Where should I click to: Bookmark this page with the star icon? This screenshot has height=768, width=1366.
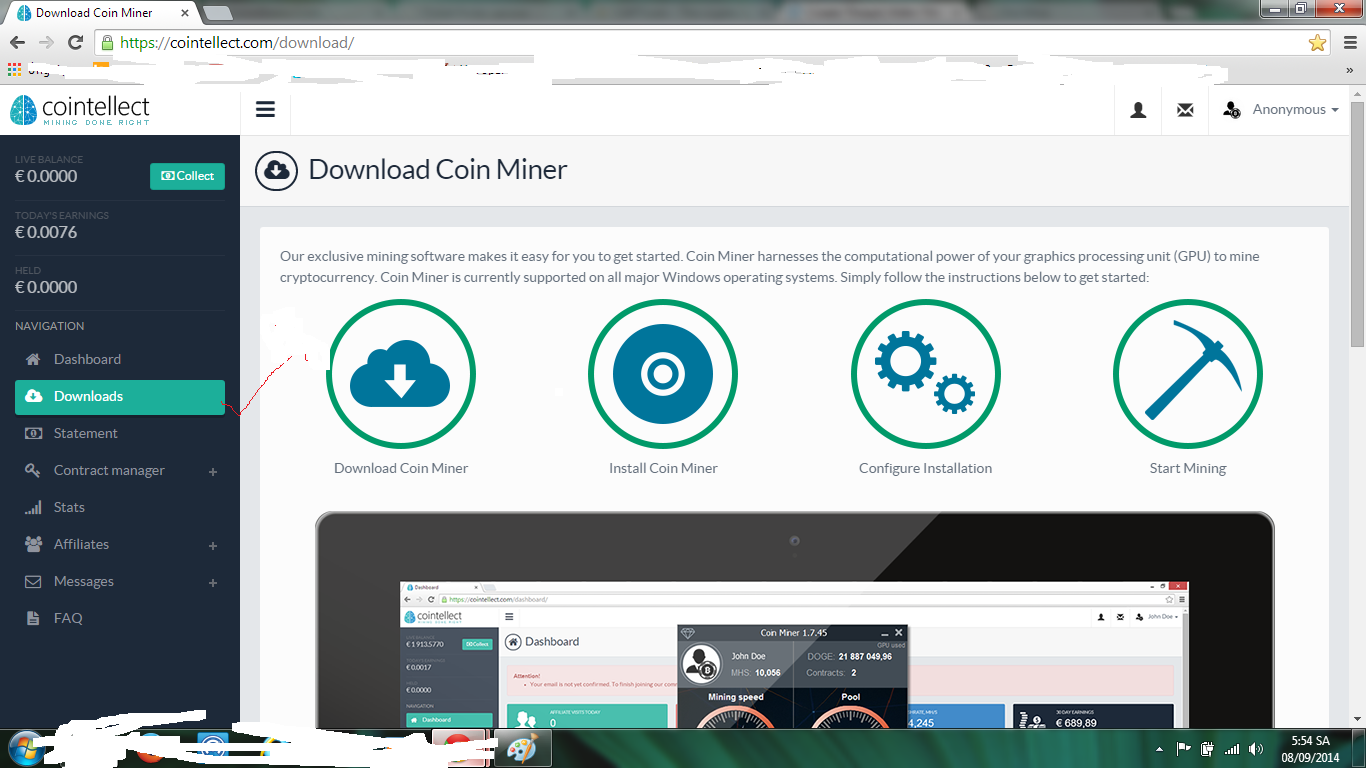[x=1317, y=43]
